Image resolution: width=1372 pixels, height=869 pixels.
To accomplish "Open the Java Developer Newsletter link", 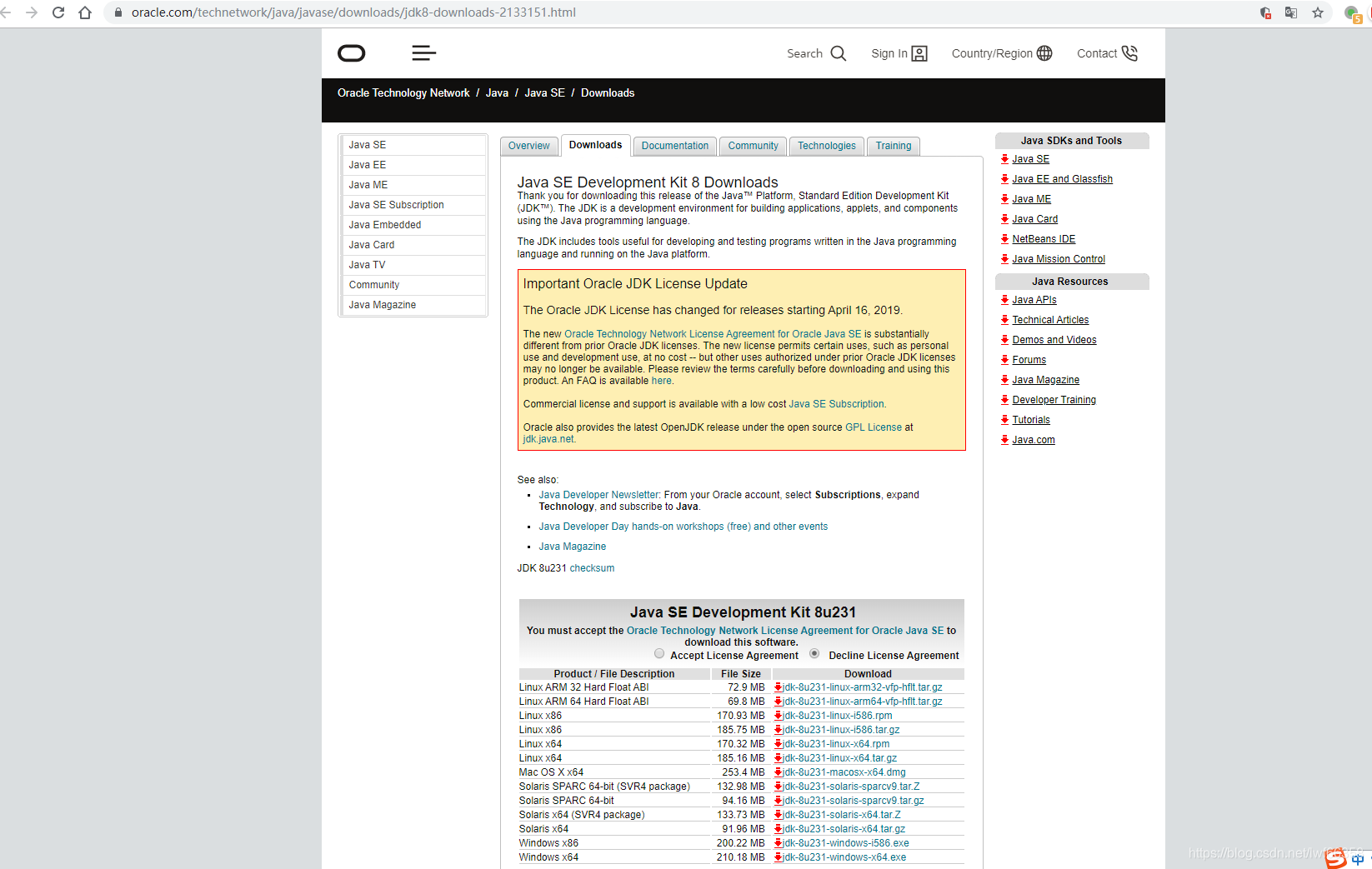I will click(598, 495).
